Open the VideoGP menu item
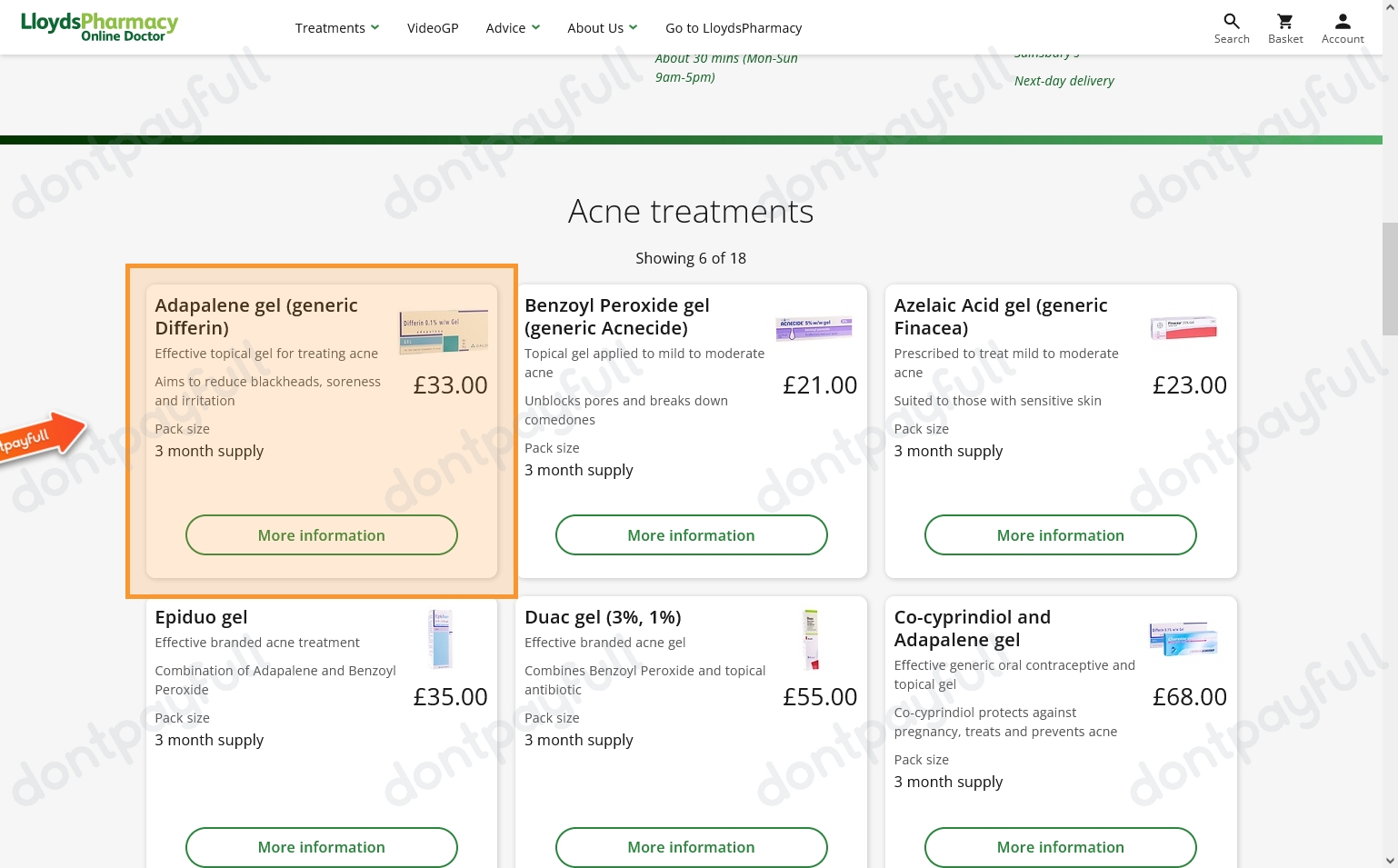Image resolution: width=1398 pixels, height=868 pixels. [433, 28]
